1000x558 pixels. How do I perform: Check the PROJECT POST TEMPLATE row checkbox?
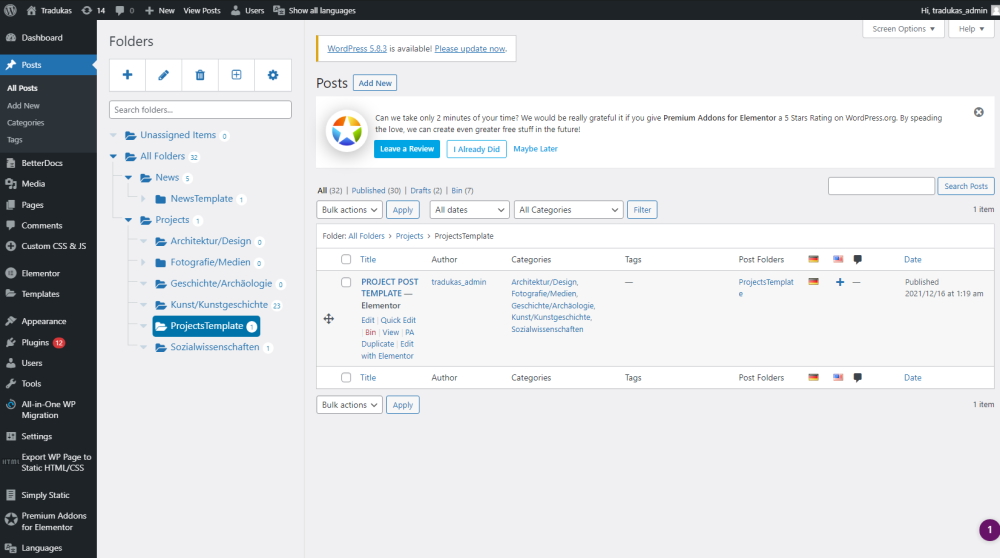click(346, 282)
